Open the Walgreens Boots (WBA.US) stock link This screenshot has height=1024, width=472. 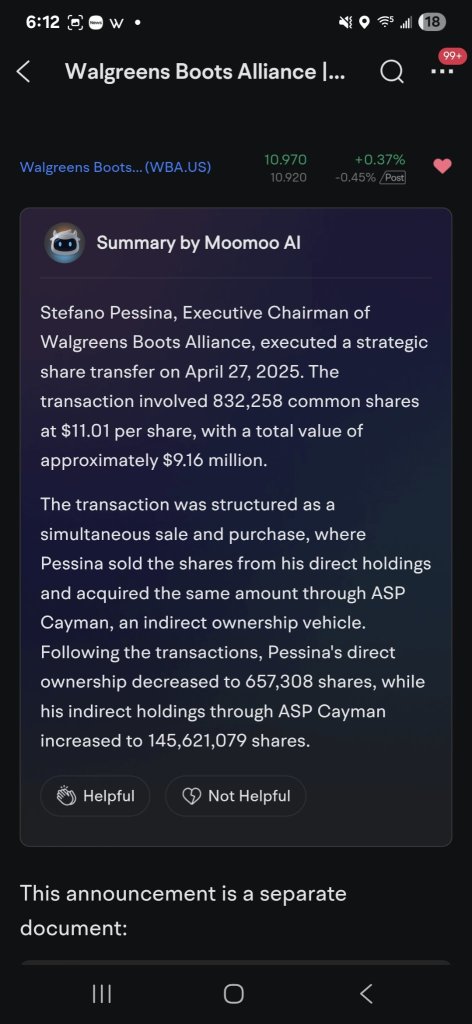click(116, 167)
